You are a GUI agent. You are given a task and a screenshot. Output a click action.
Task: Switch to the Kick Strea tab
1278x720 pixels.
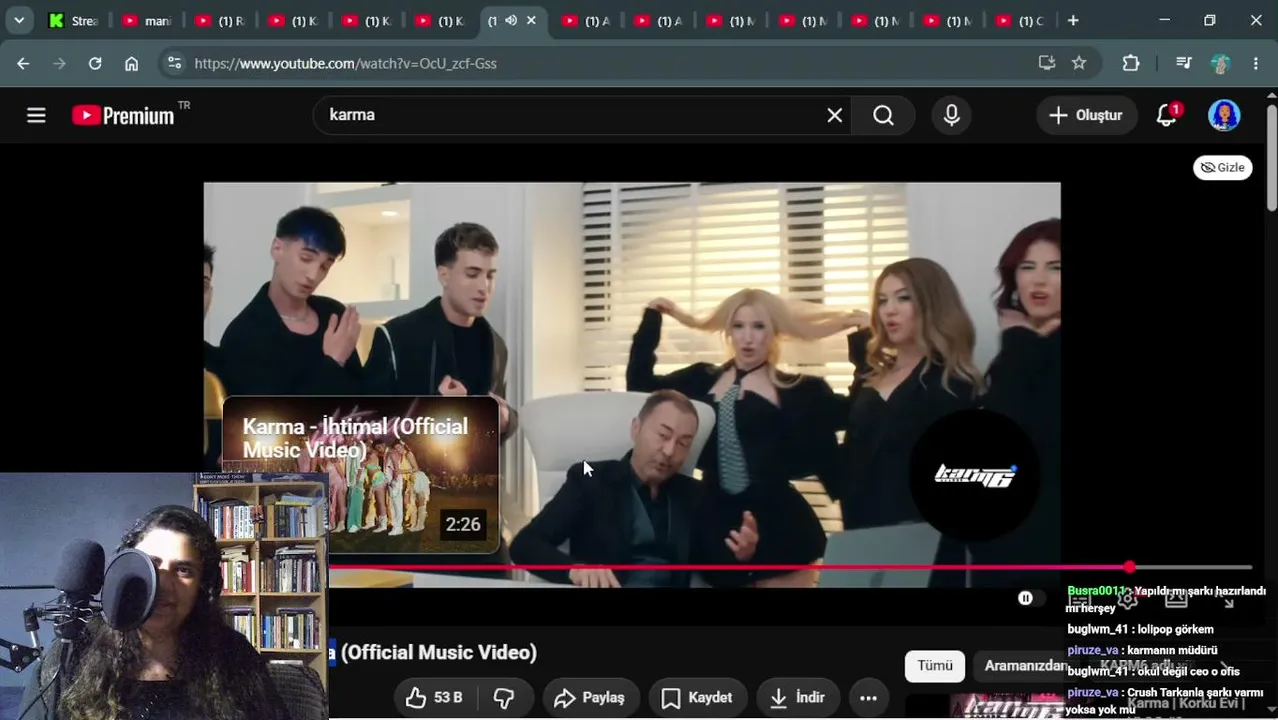coord(74,20)
